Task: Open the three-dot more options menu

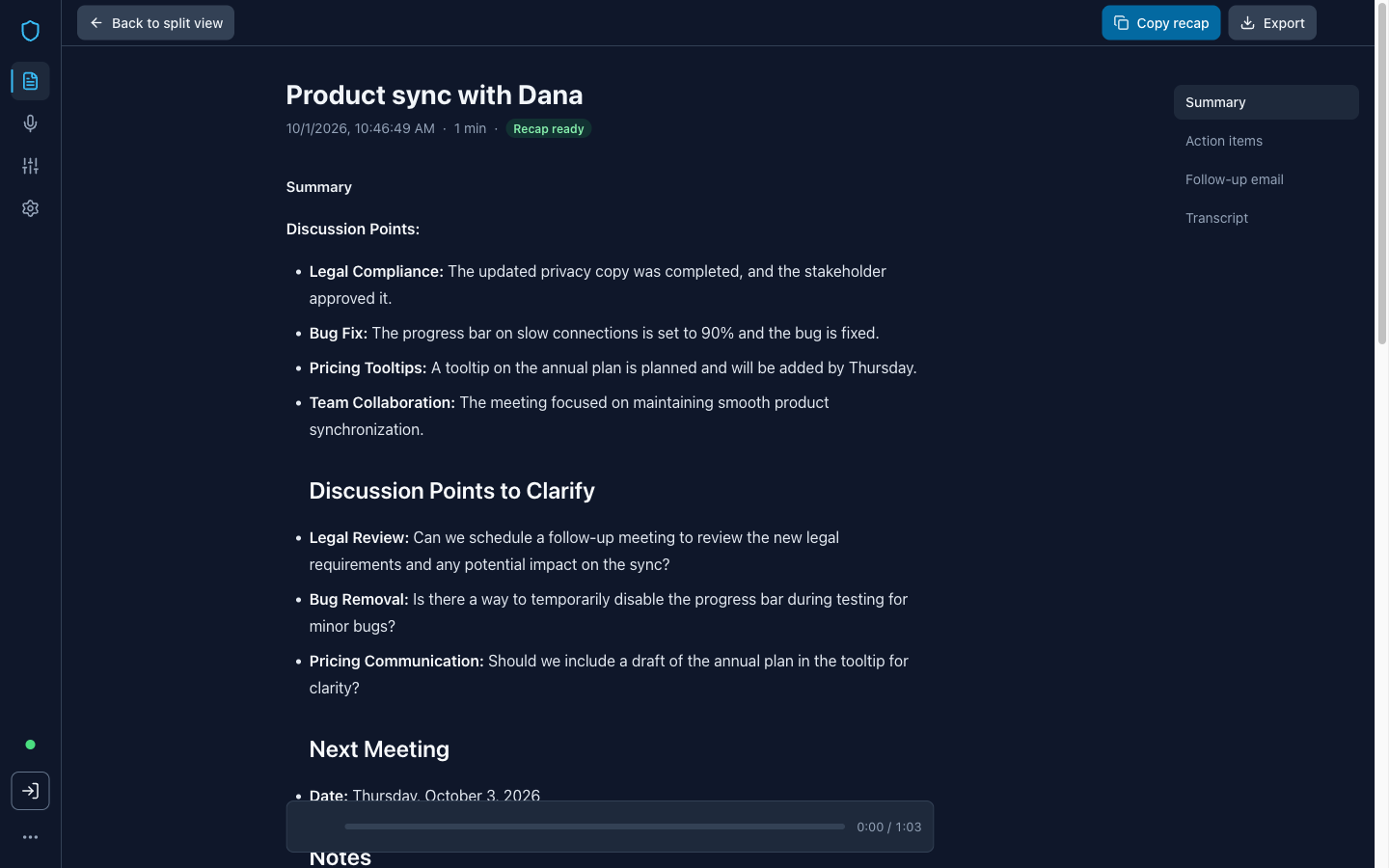Action: (30, 837)
